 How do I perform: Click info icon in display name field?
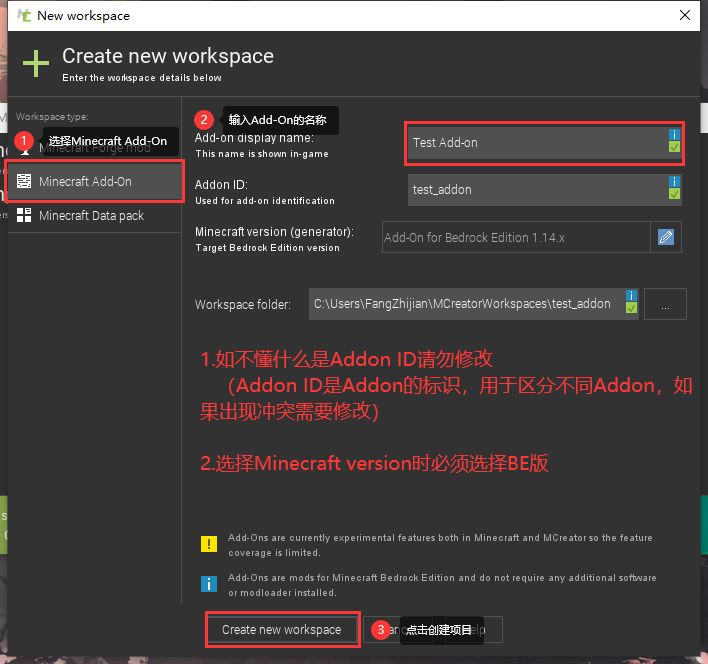tap(674, 134)
